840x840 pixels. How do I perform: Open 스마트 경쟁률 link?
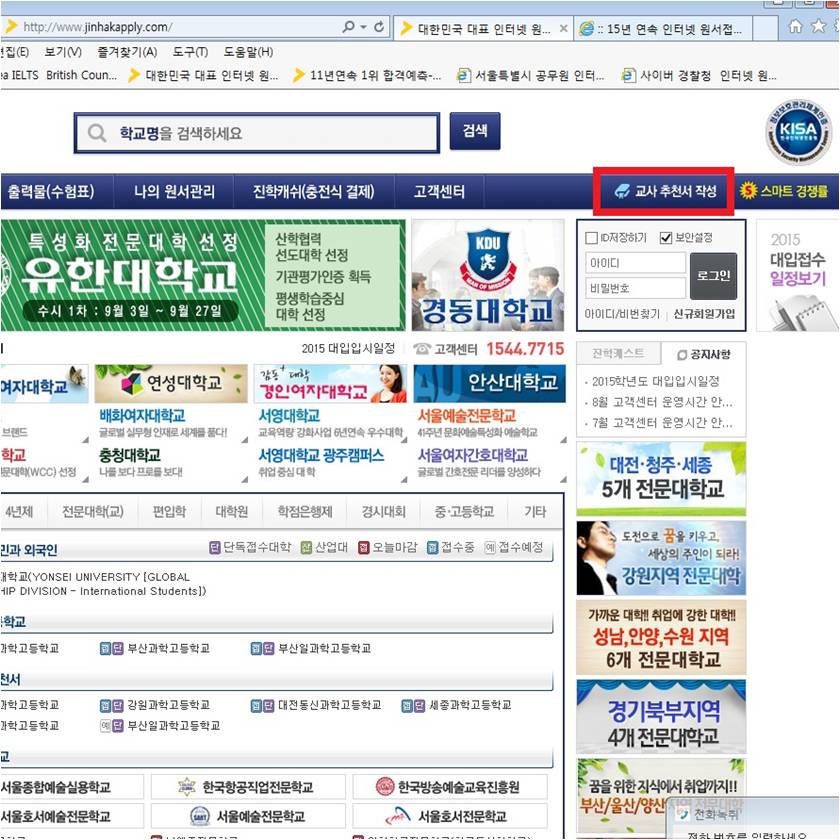784,191
